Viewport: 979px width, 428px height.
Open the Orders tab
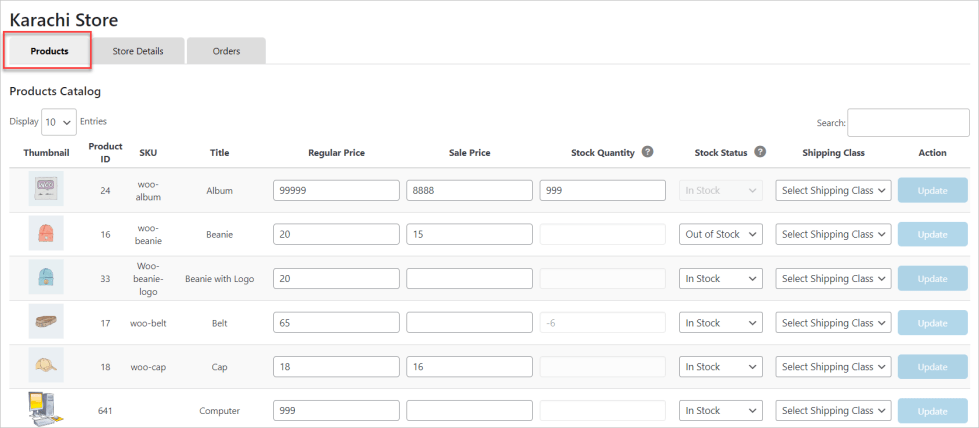coord(226,51)
